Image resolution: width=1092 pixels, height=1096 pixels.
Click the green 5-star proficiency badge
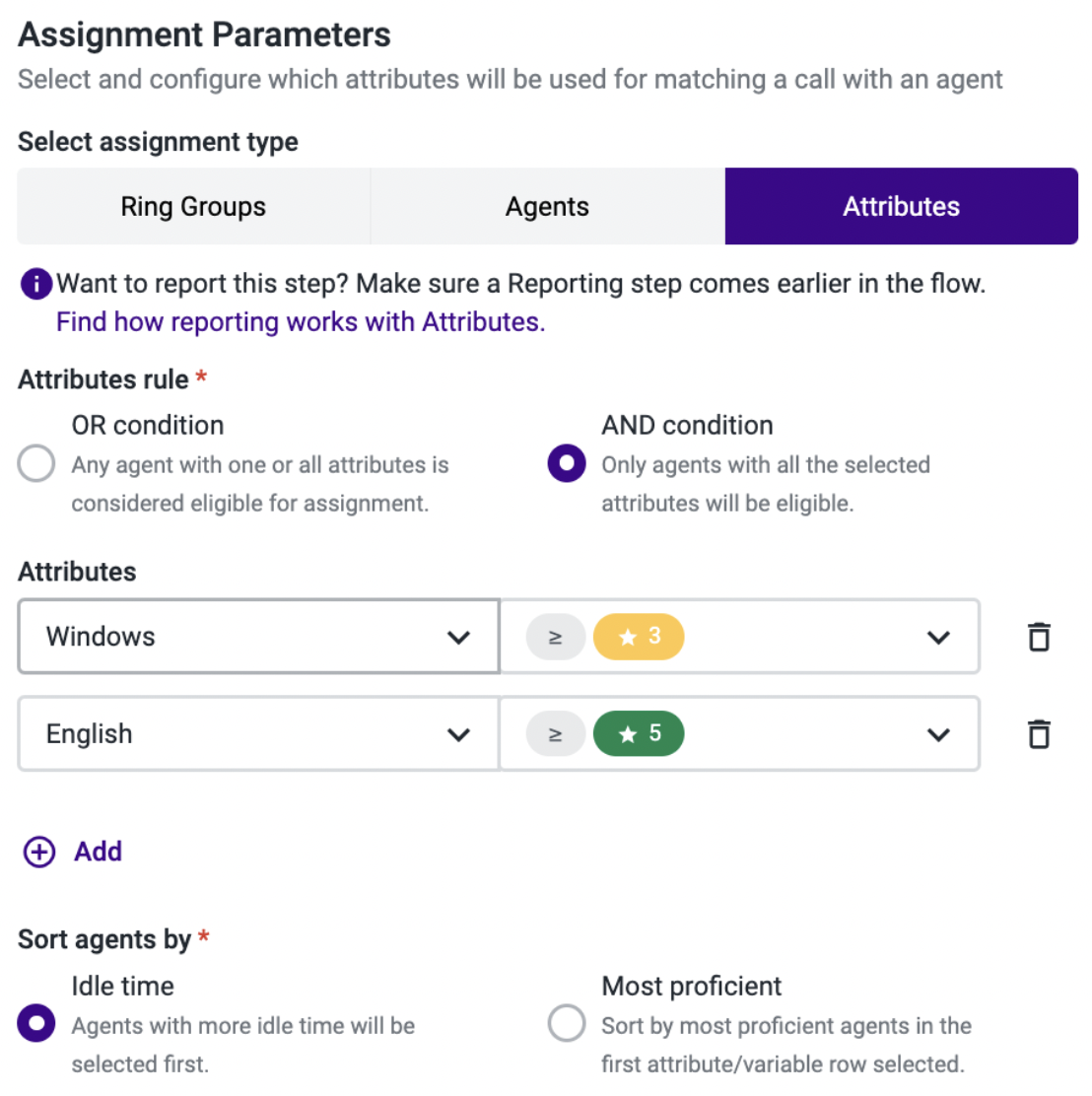(x=639, y=733)
